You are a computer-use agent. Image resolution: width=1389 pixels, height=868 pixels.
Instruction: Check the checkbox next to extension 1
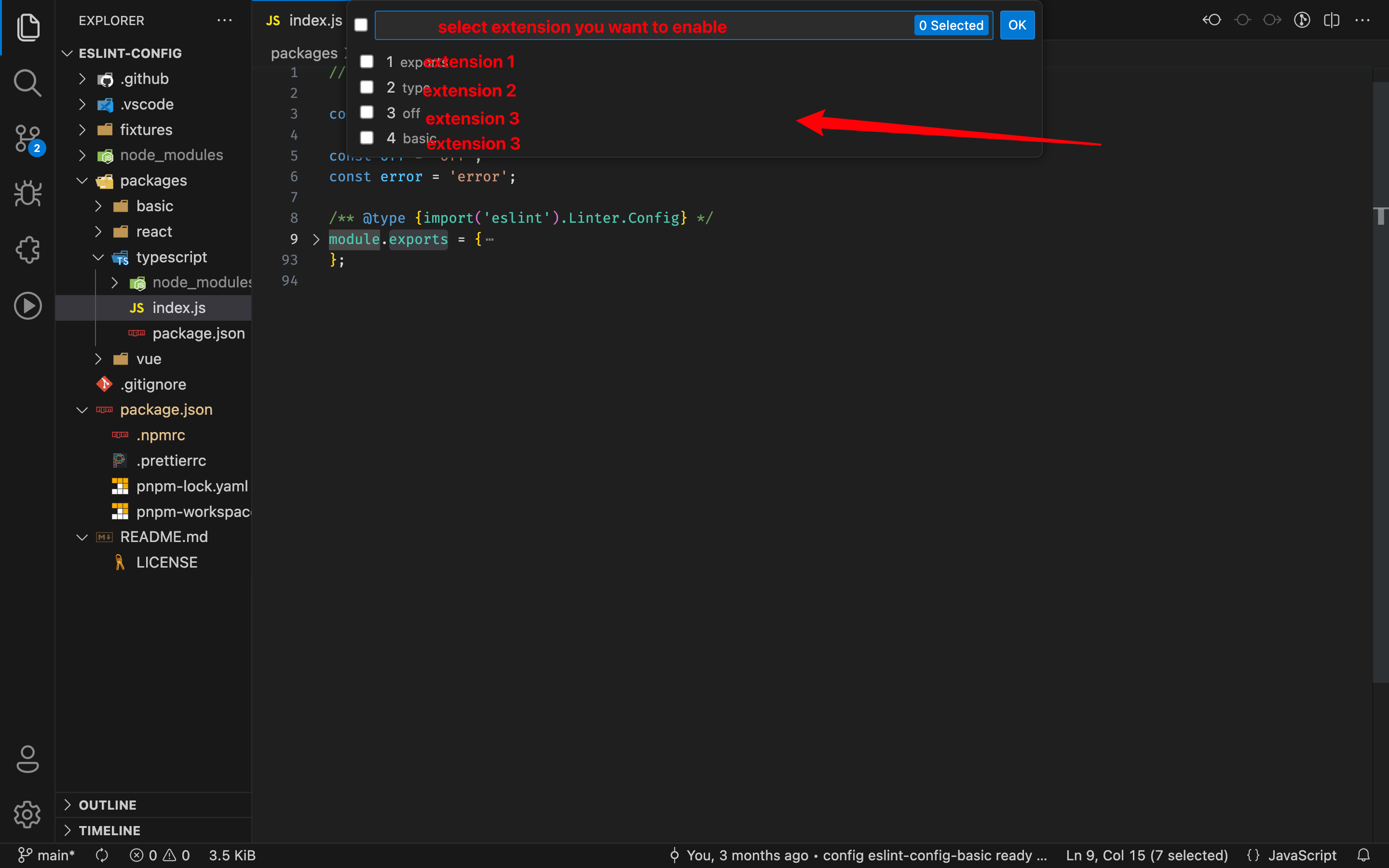pyautogui.click(x=367, y=61)
